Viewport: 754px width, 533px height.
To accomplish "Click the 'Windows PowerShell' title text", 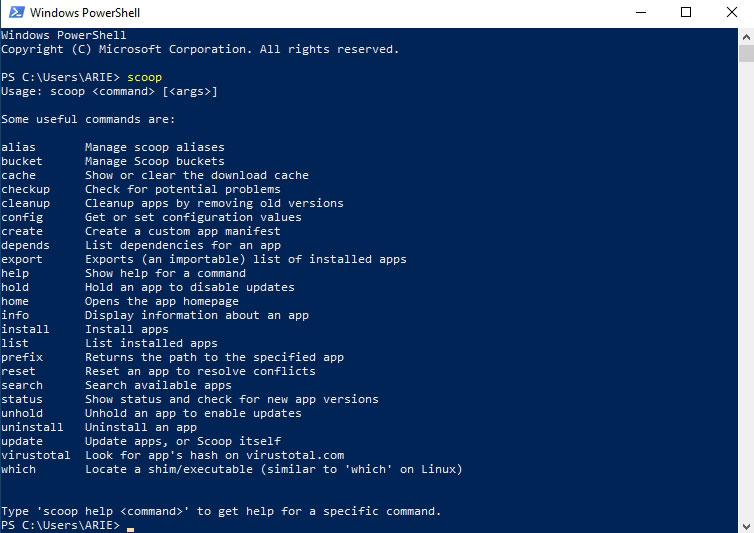I will point(85,13).
